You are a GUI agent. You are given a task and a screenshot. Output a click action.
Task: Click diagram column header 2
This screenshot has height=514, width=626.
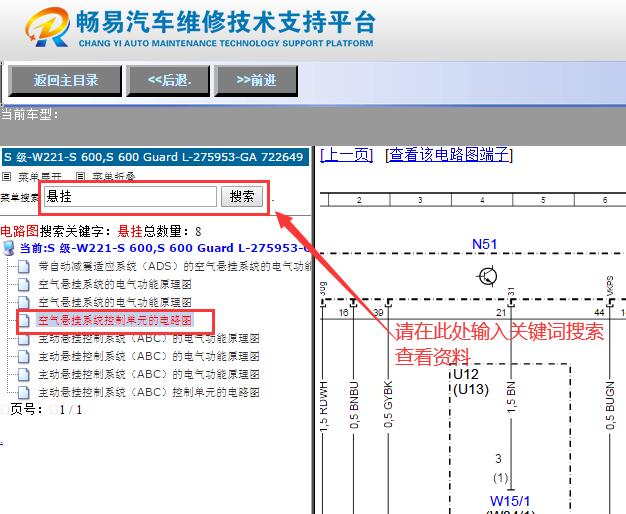pyautogui.click(x=359, y=200)
